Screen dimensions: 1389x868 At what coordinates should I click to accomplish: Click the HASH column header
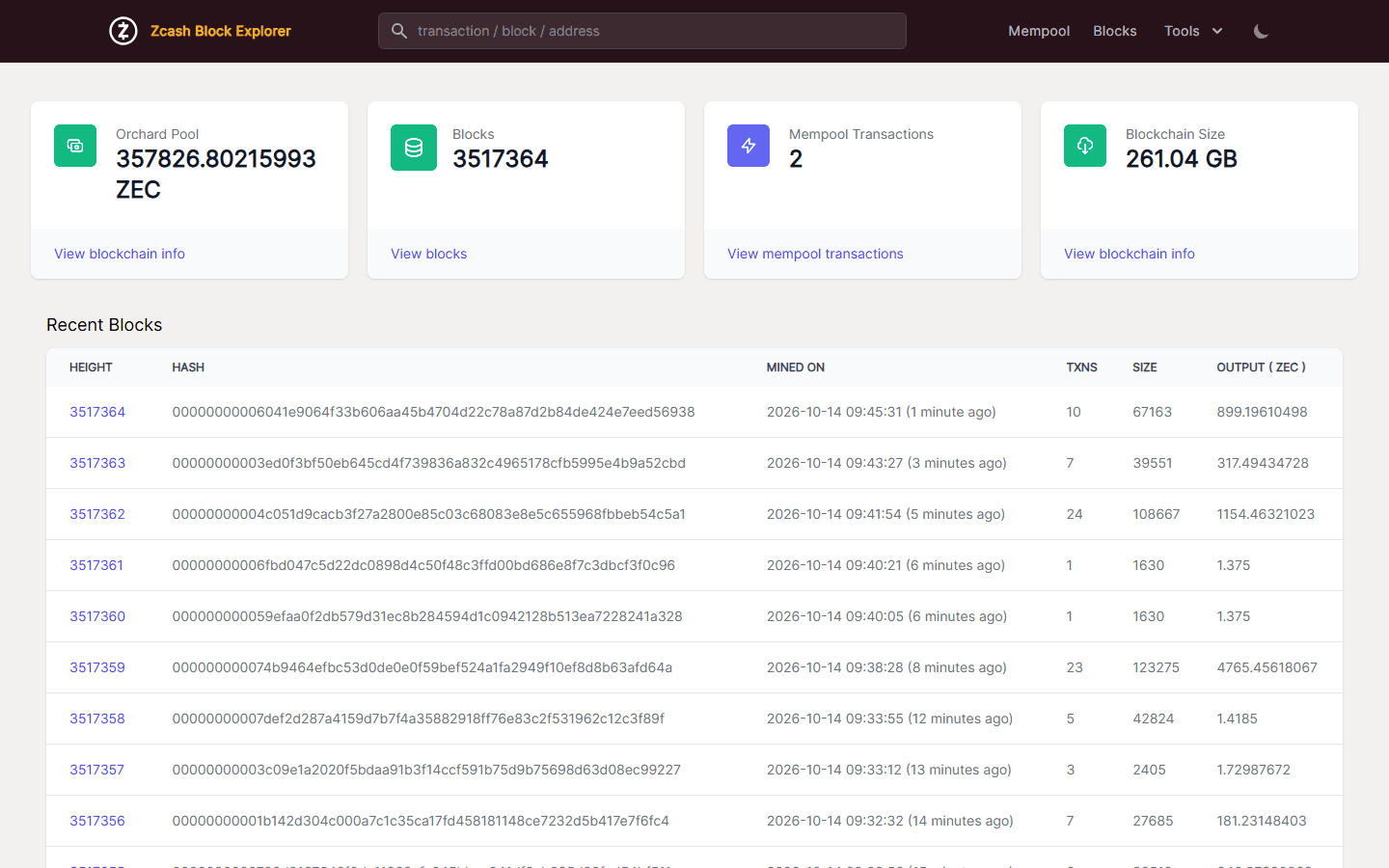[188, 367]
